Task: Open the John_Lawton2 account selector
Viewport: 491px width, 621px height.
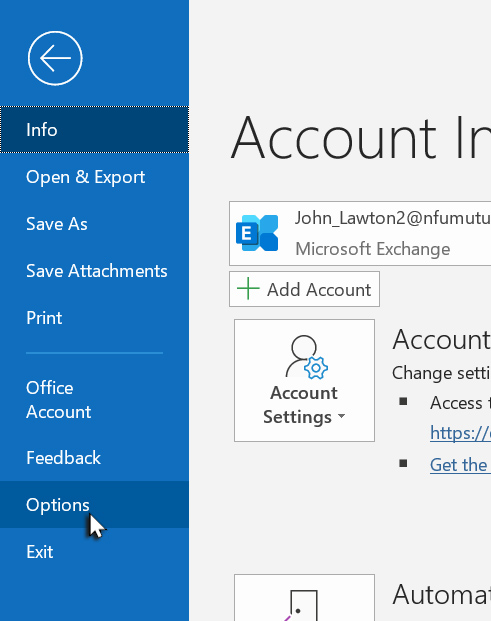Action: [360, 233]
